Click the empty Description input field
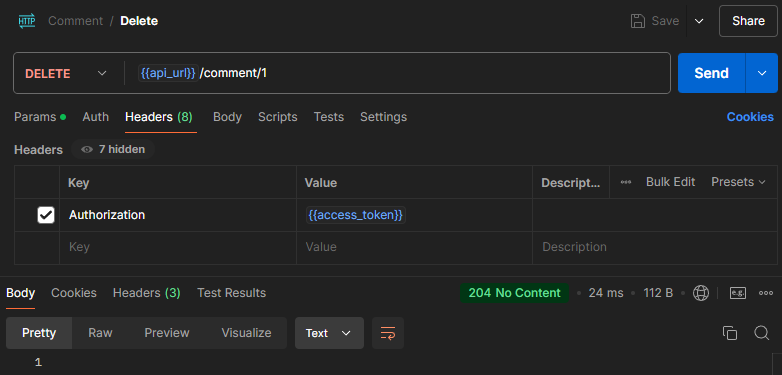 point(655,247)
